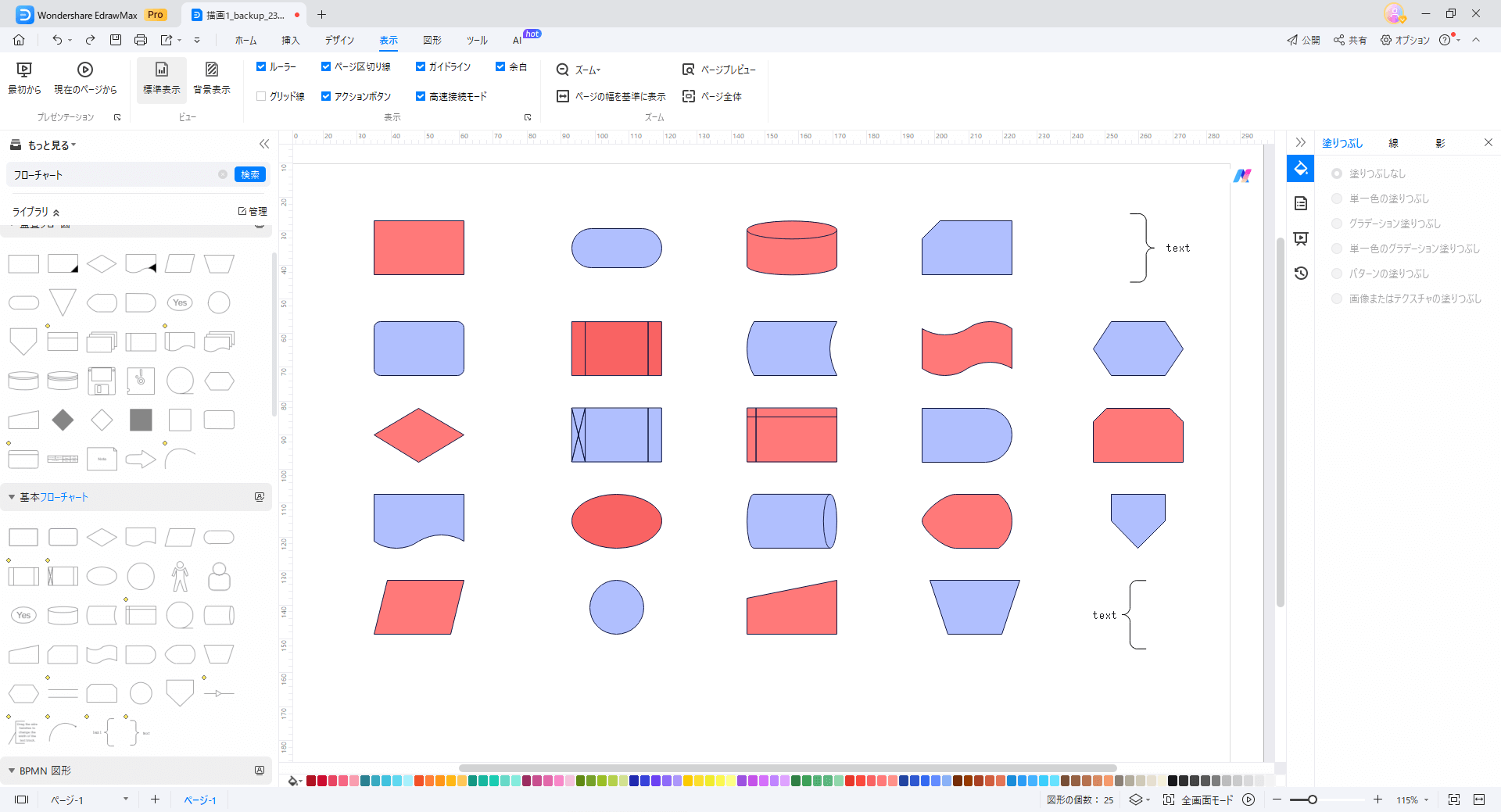Uncheck the ruler checkbox
The width and height of the screenshot is (1501, 812).
click(261, 67)
